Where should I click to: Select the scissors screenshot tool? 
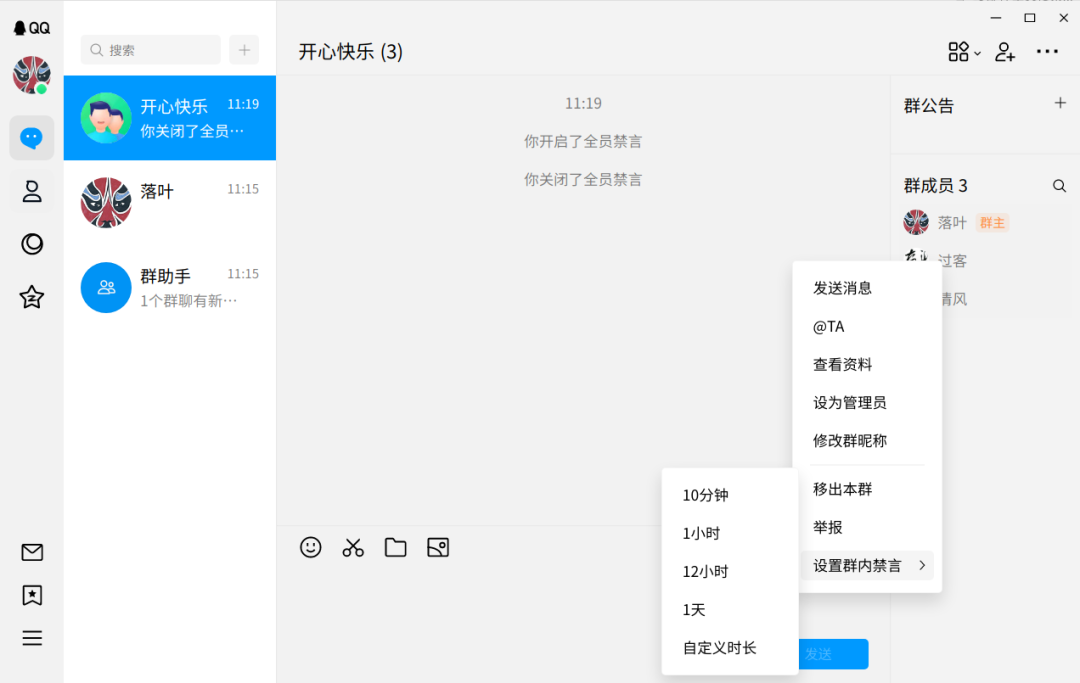353,547
